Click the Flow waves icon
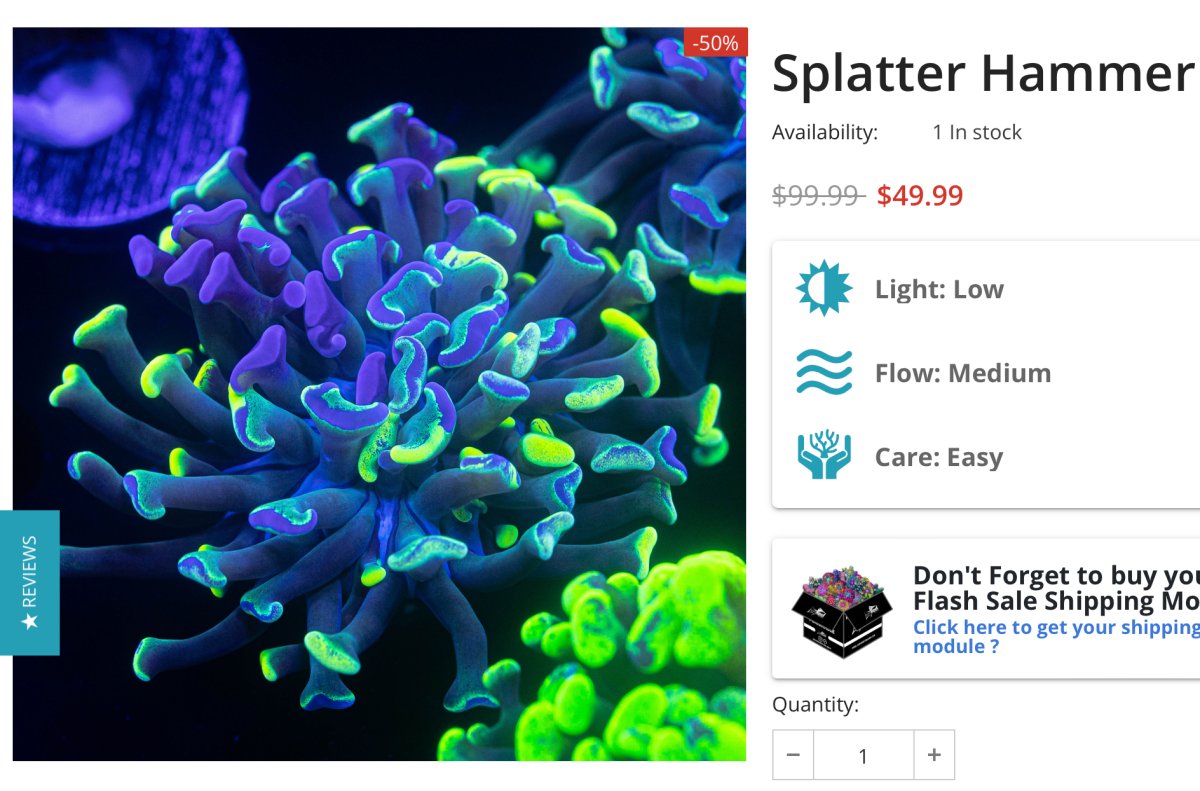This screenshot has width=1200, height=791. pyautogui.click(x=824, y=373)
